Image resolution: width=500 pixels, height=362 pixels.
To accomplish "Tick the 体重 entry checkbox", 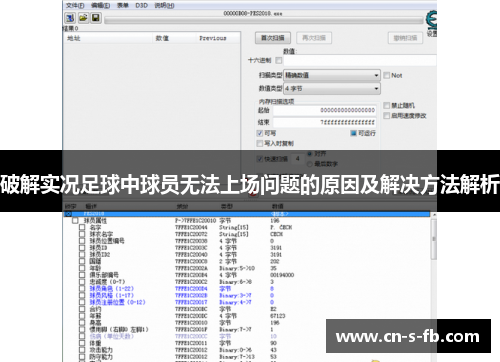I will (82, 343).
